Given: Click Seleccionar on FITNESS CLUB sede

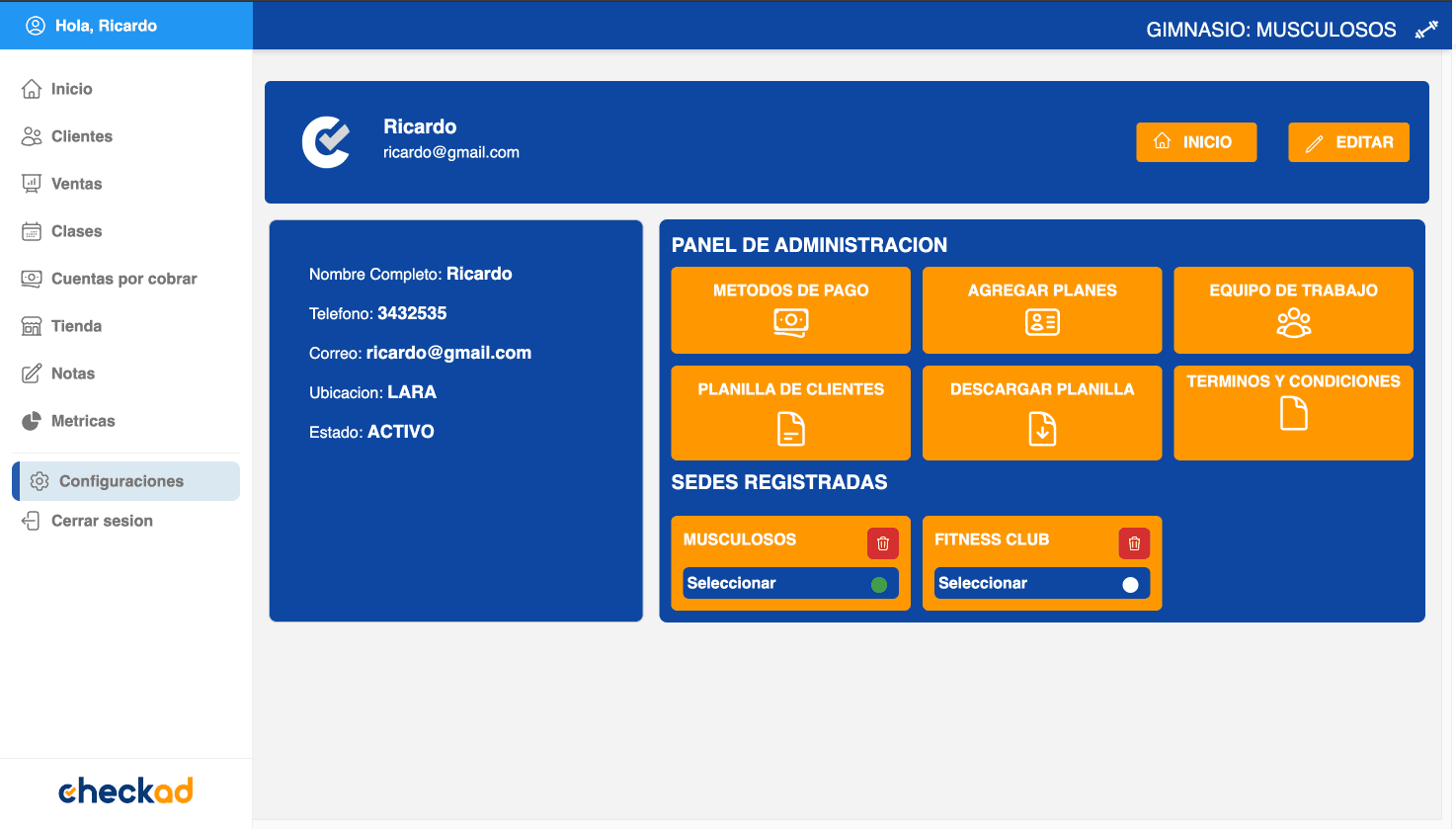Looking at the screenshot, I should pos(983,583).
